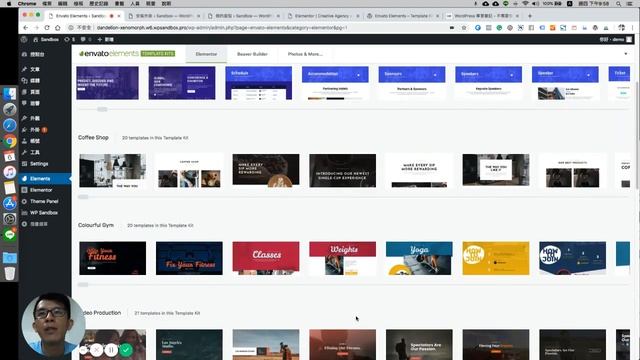Switch to the Elementor tab
Image resolution: width=640 pixels, height=360 pixels.
click(x=206, y=54)
